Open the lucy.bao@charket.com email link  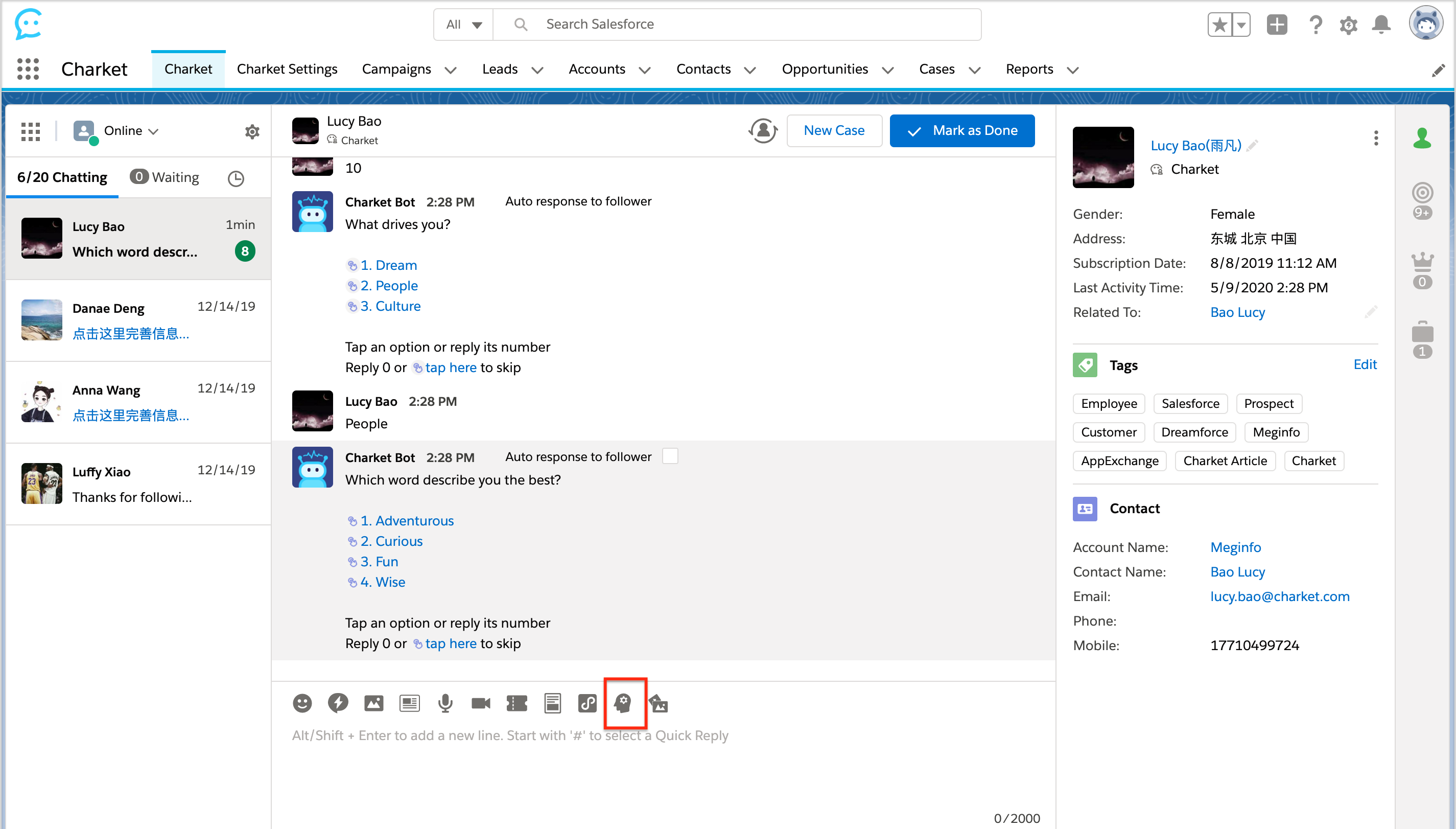point(1280,596)
